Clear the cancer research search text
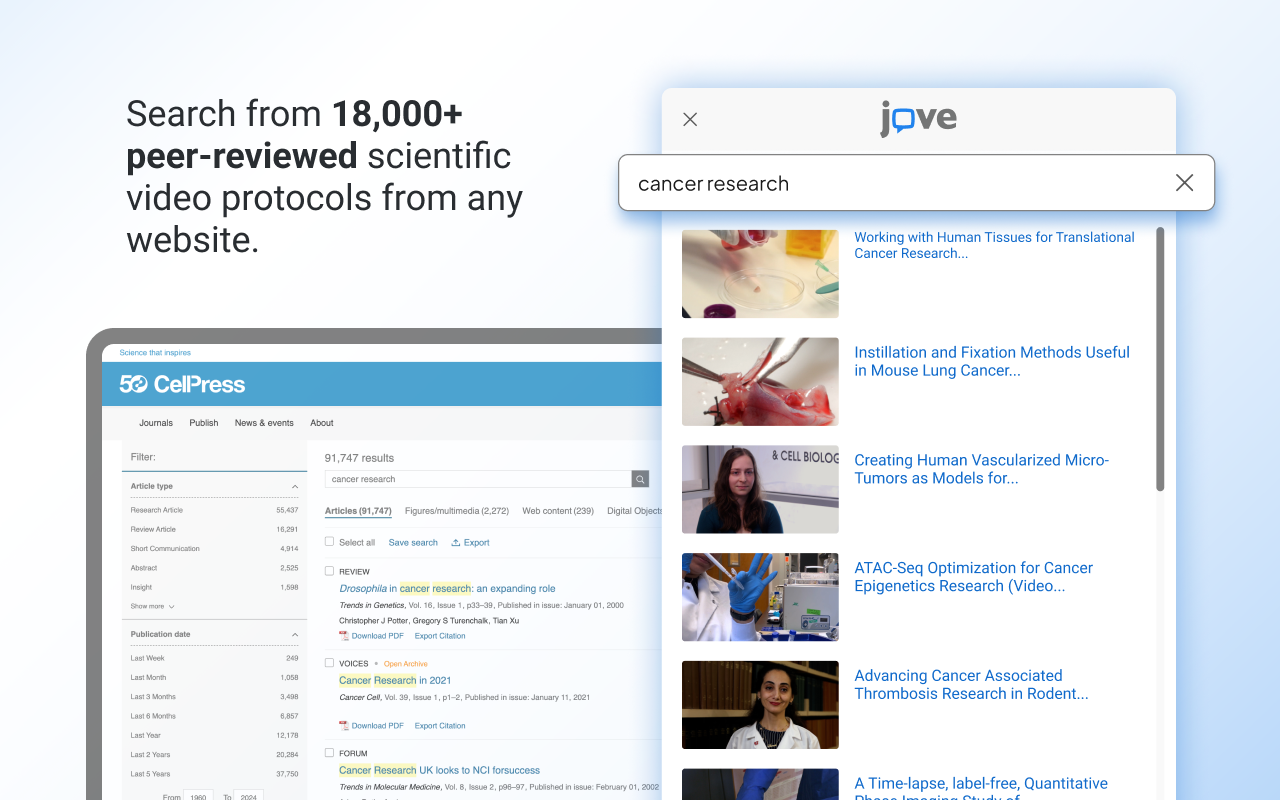The height and width of the screenshot is (800, 1280). click(1184, 182)
